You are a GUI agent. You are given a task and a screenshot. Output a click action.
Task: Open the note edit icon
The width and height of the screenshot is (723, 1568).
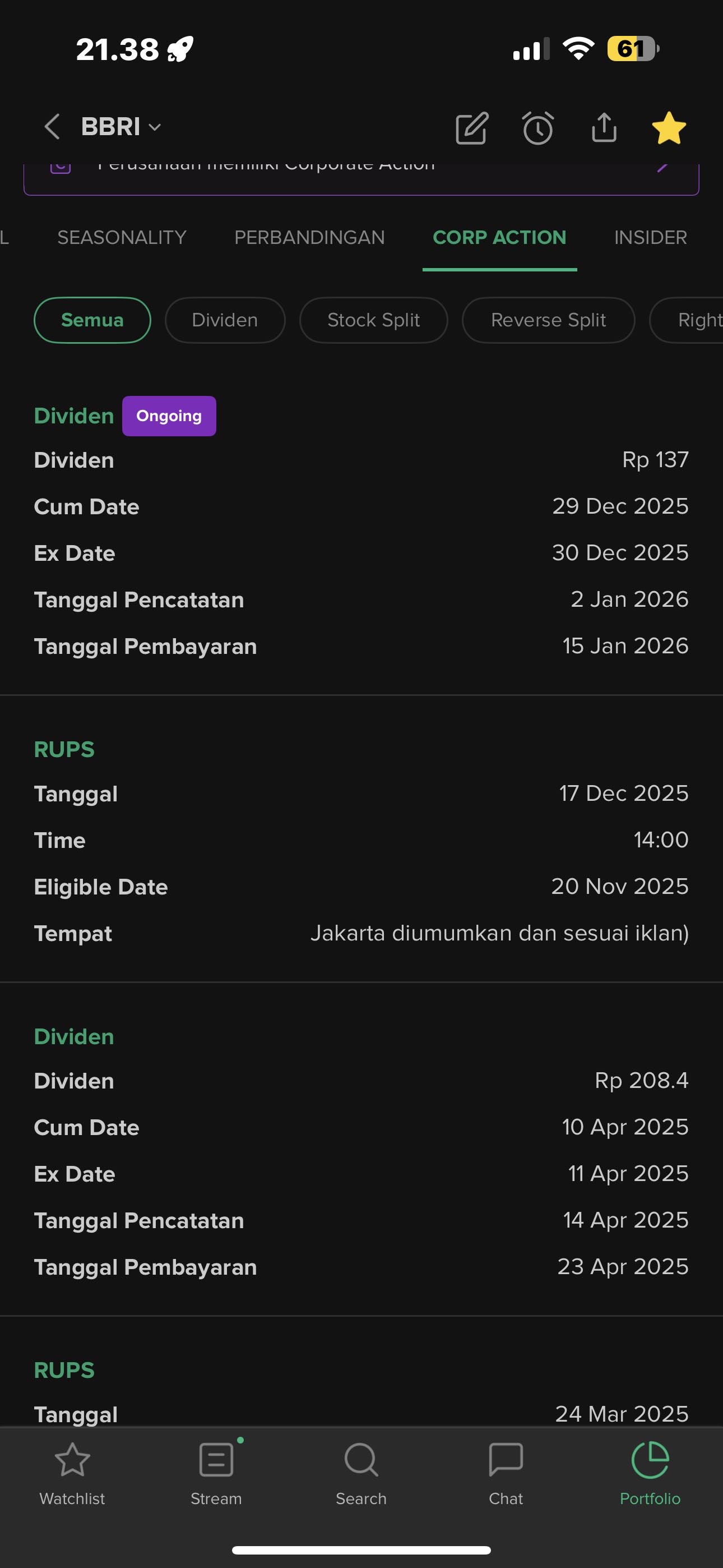tap(472, 128)
